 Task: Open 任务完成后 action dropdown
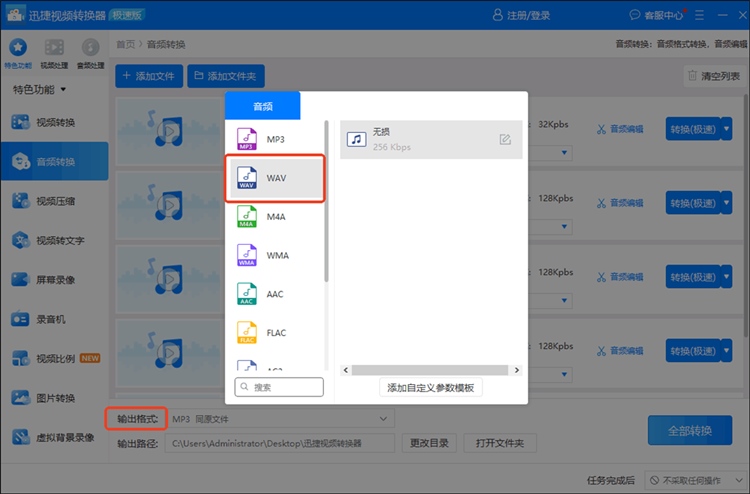click(x=695, y=480)
